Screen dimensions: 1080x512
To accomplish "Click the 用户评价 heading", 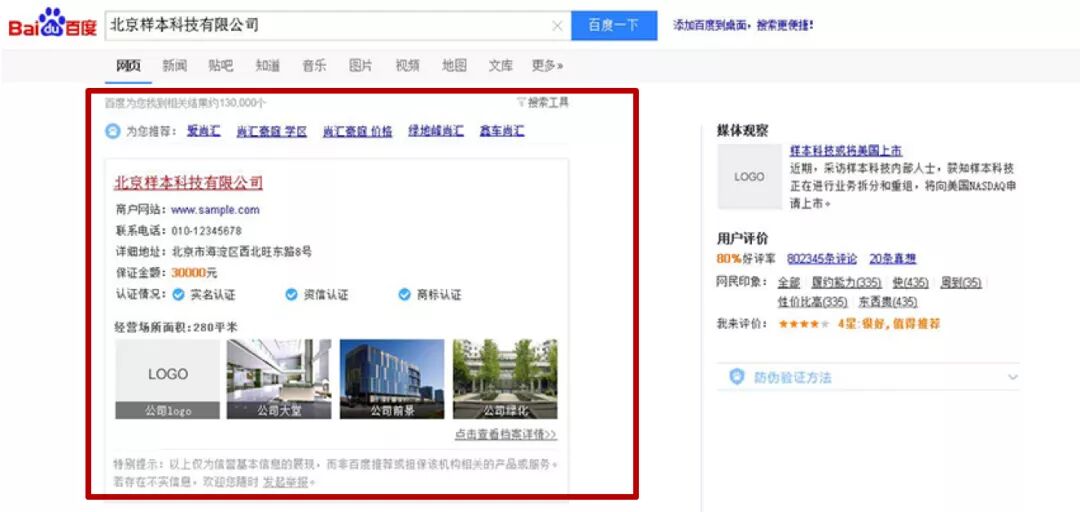I will (742, 238).
